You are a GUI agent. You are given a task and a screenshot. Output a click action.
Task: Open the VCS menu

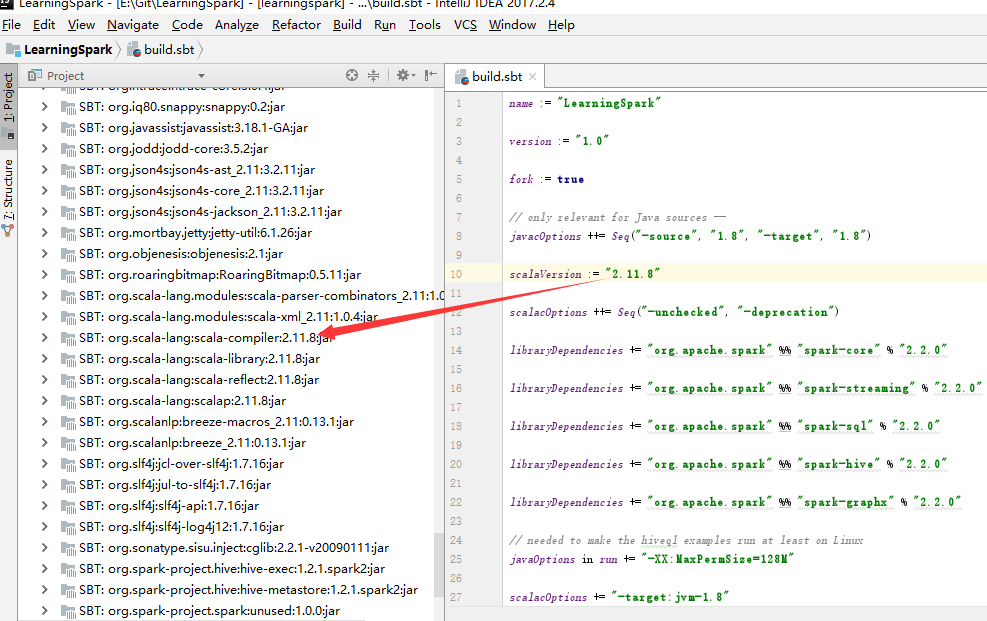(465, 25)
